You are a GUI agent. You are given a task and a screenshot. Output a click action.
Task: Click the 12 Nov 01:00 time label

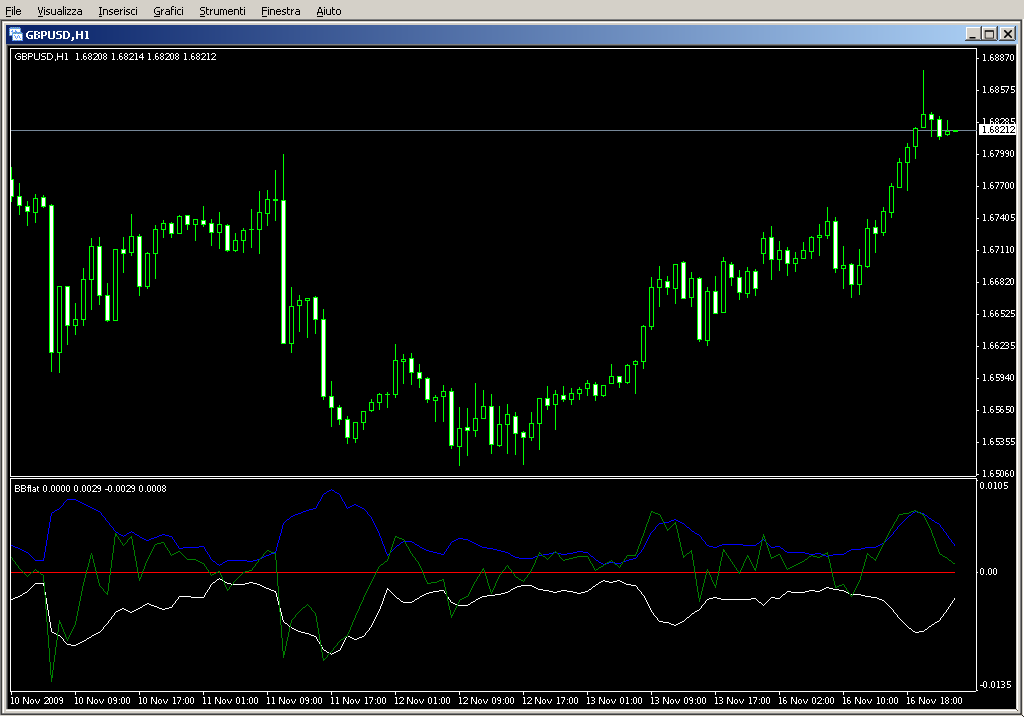pos(423,701)
